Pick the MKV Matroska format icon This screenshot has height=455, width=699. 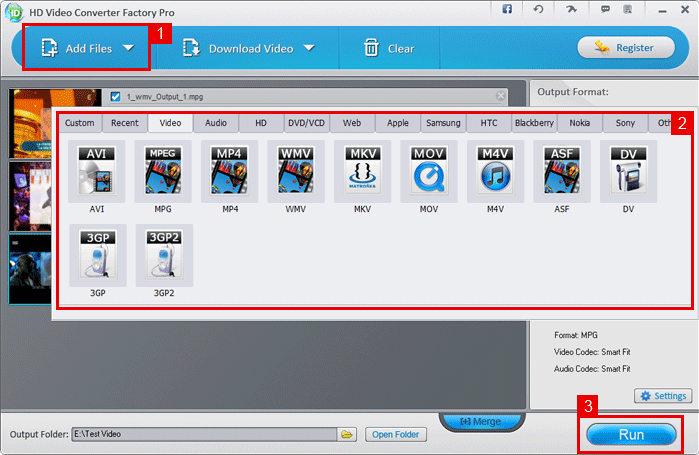coord(362,170)
